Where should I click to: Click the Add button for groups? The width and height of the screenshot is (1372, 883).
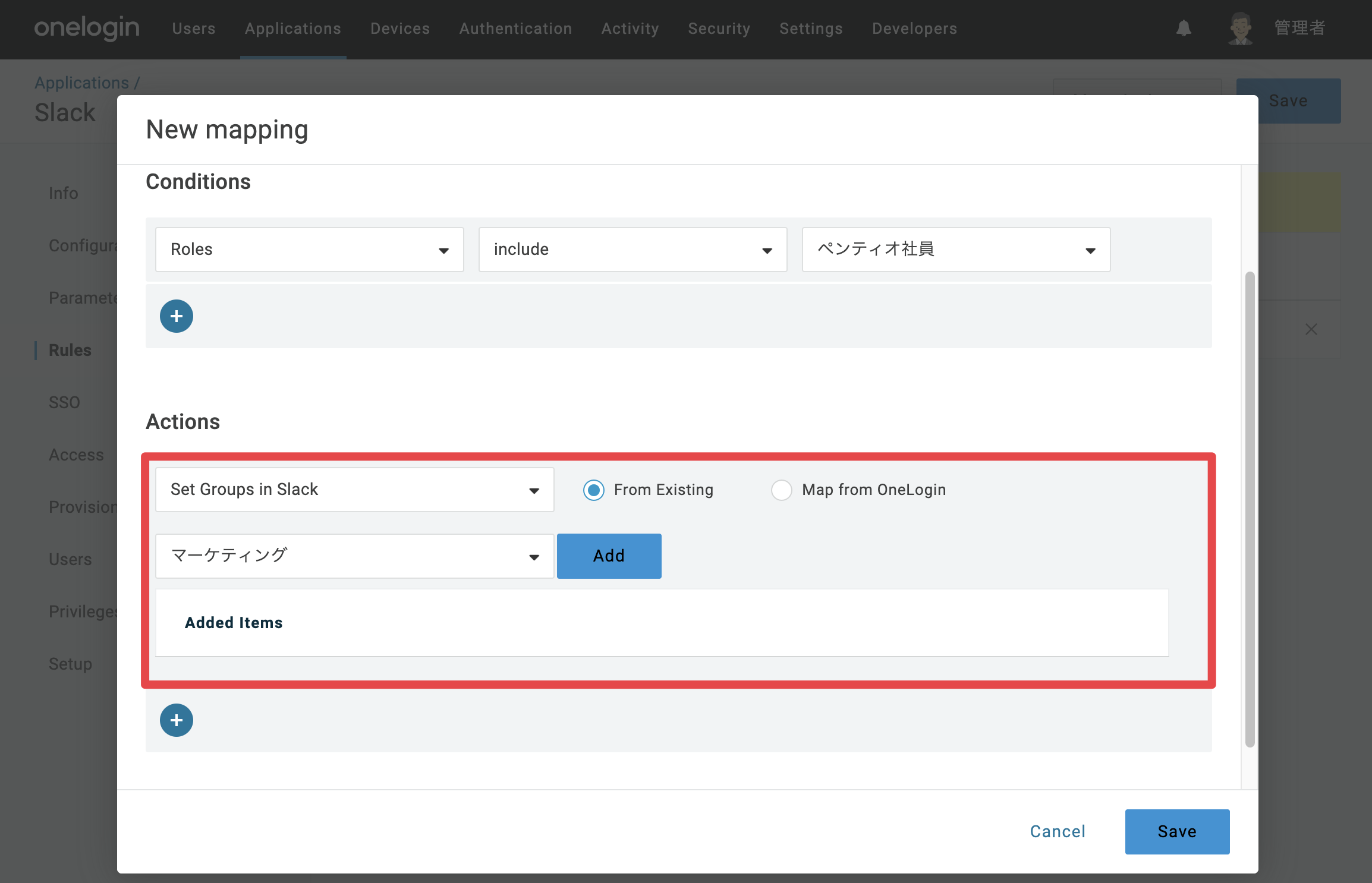(x=609, y=556)
